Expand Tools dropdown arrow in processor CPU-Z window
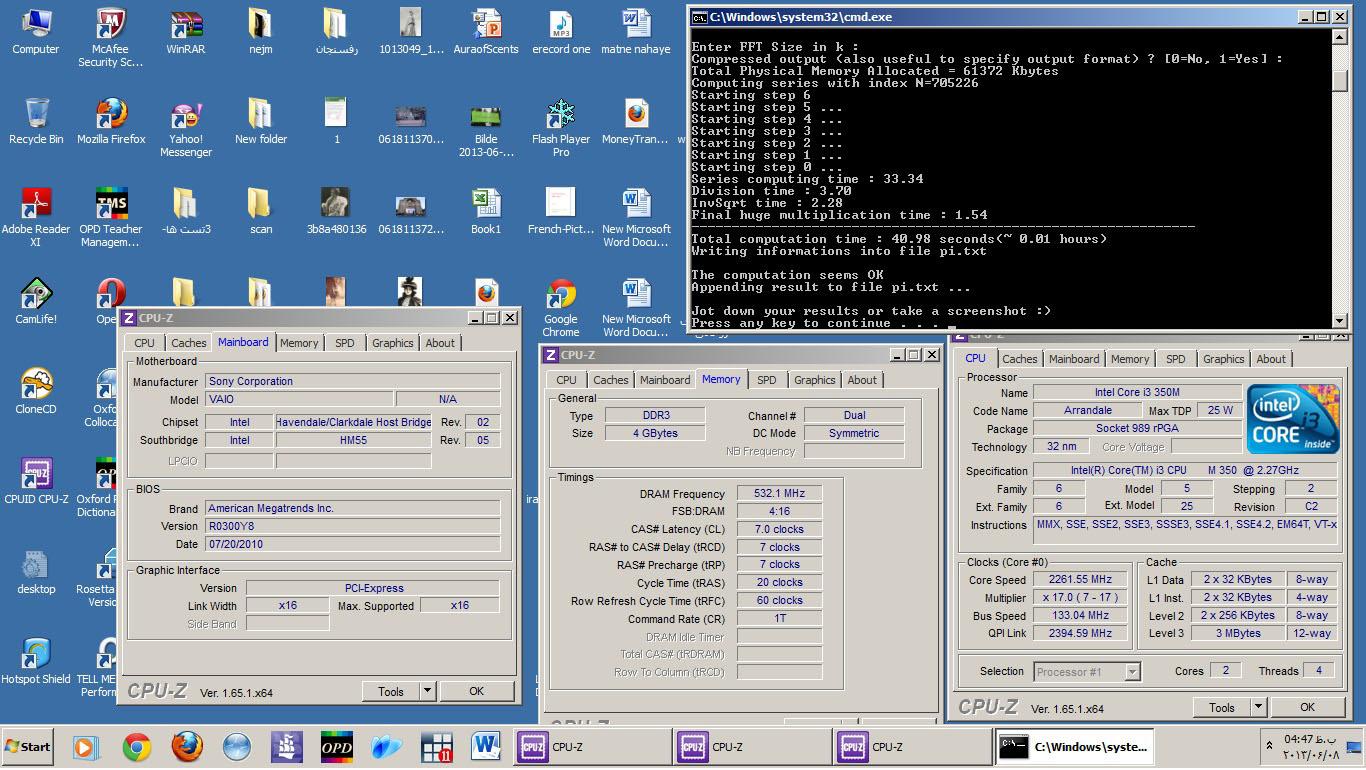1366x770 pixels. point(1258,707)
